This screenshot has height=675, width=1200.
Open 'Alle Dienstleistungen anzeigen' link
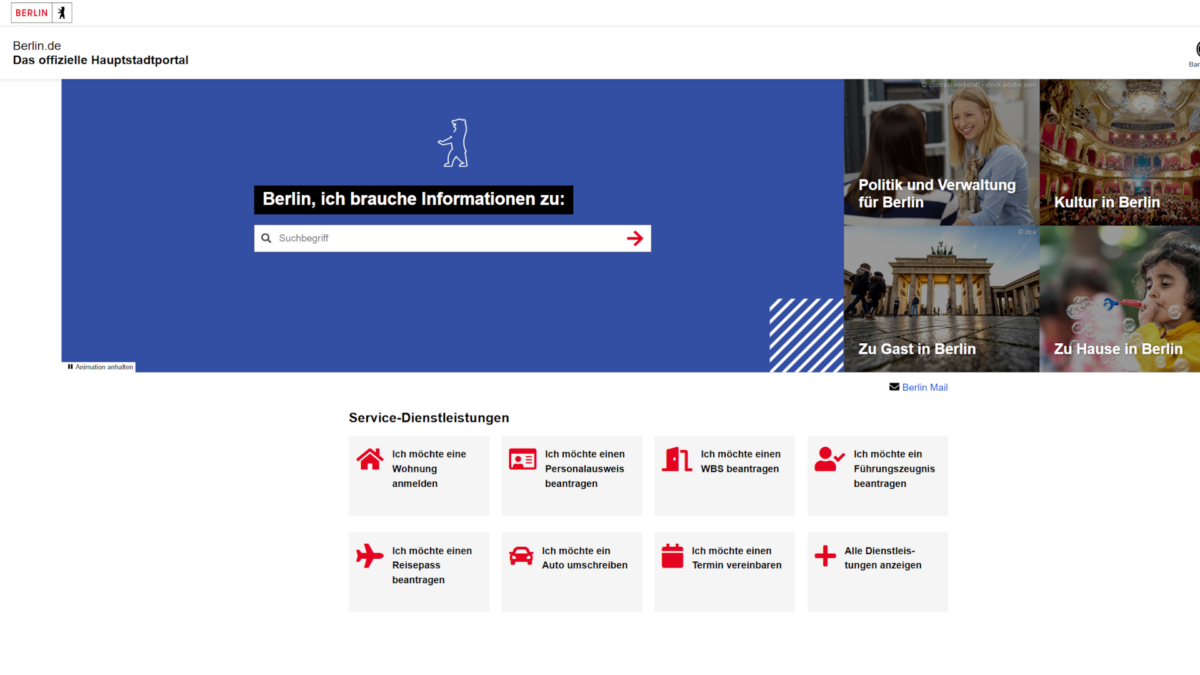click(x=877, y=572)
